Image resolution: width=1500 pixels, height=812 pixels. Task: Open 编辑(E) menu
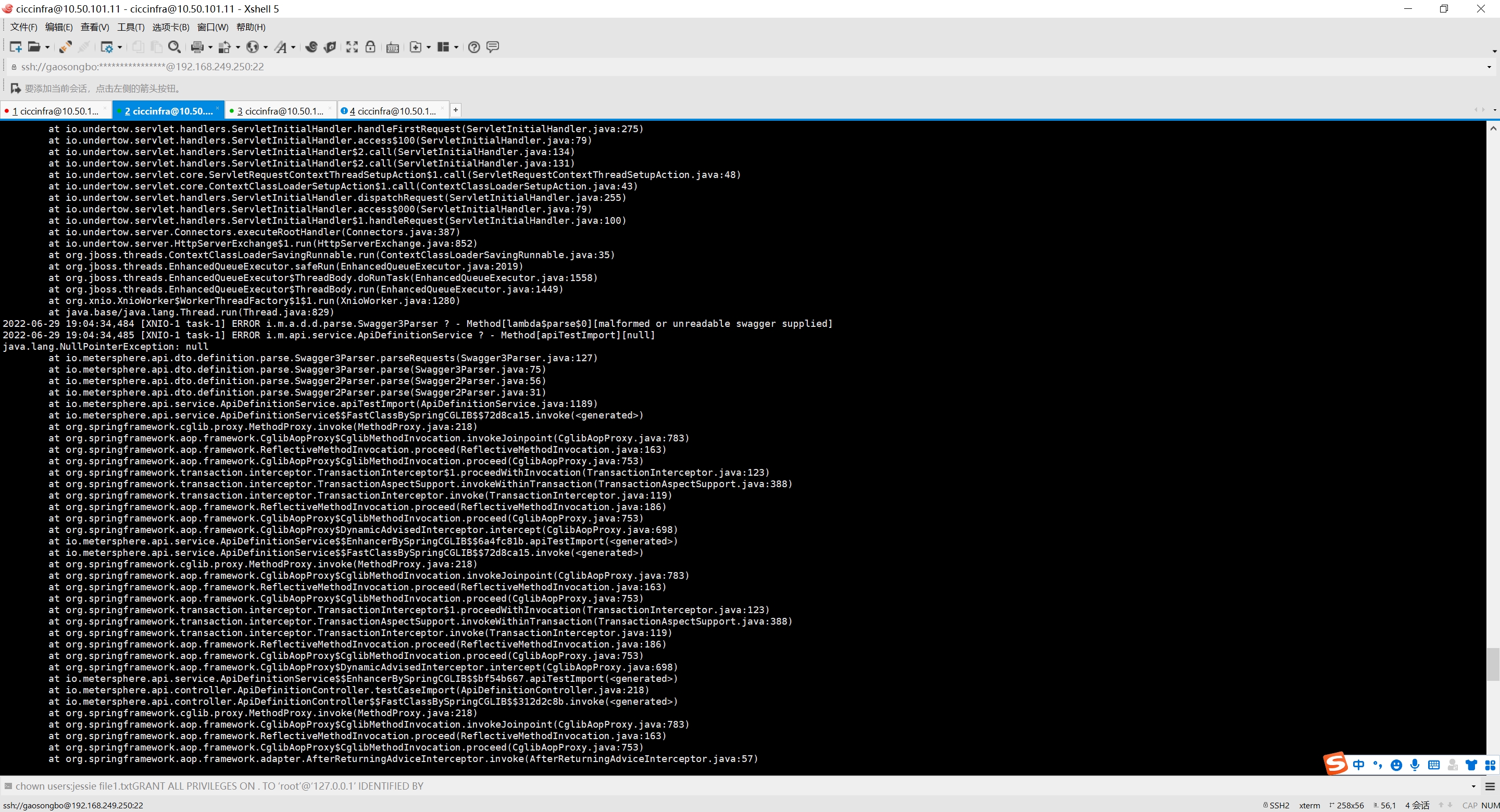[x=59, y=28]
